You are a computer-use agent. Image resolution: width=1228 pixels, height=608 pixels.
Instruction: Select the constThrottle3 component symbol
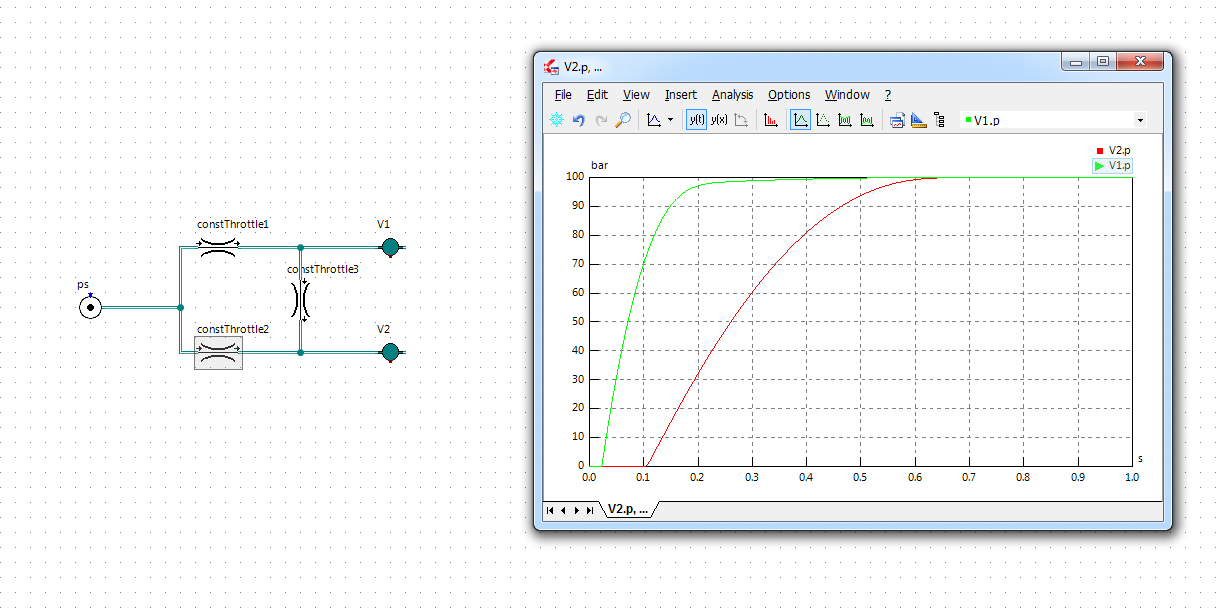300,299
